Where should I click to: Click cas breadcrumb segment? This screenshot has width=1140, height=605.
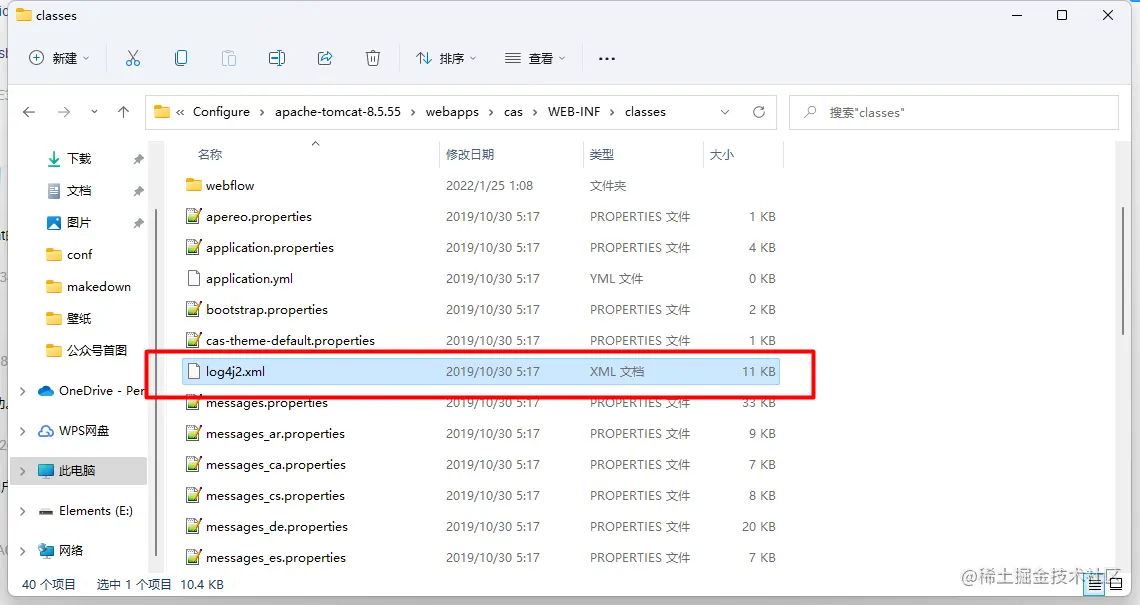click(513, 112)
